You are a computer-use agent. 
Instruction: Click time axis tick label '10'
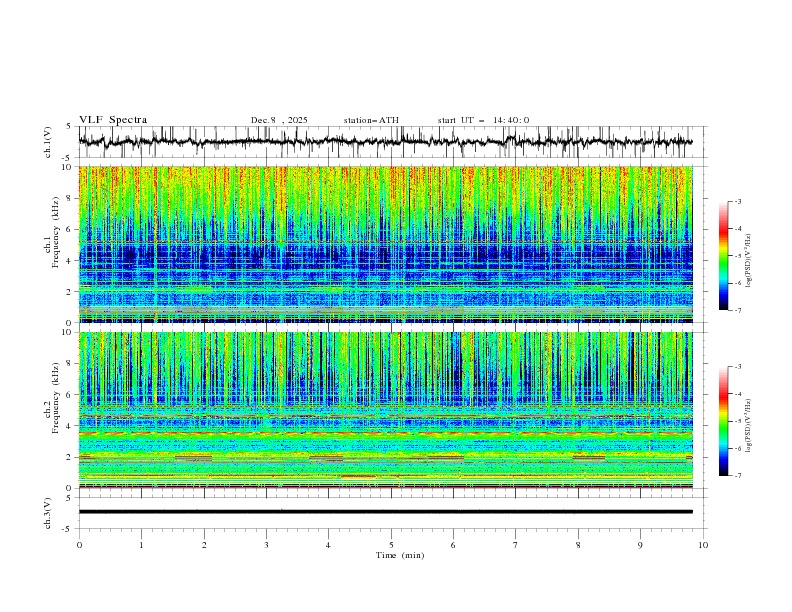[703, 545]
